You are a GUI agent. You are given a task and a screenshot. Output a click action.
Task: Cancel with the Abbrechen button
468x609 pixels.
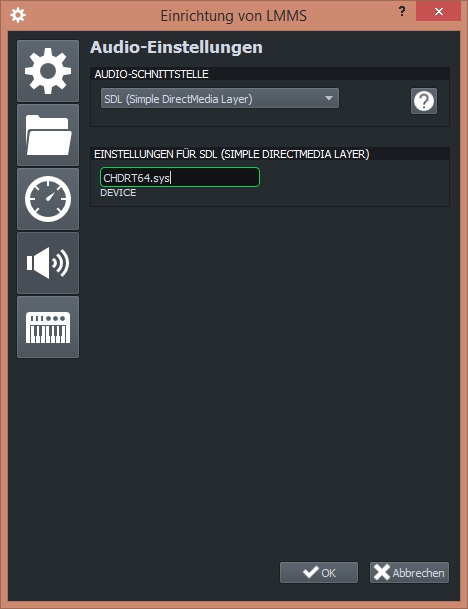[x=409, y=572]
